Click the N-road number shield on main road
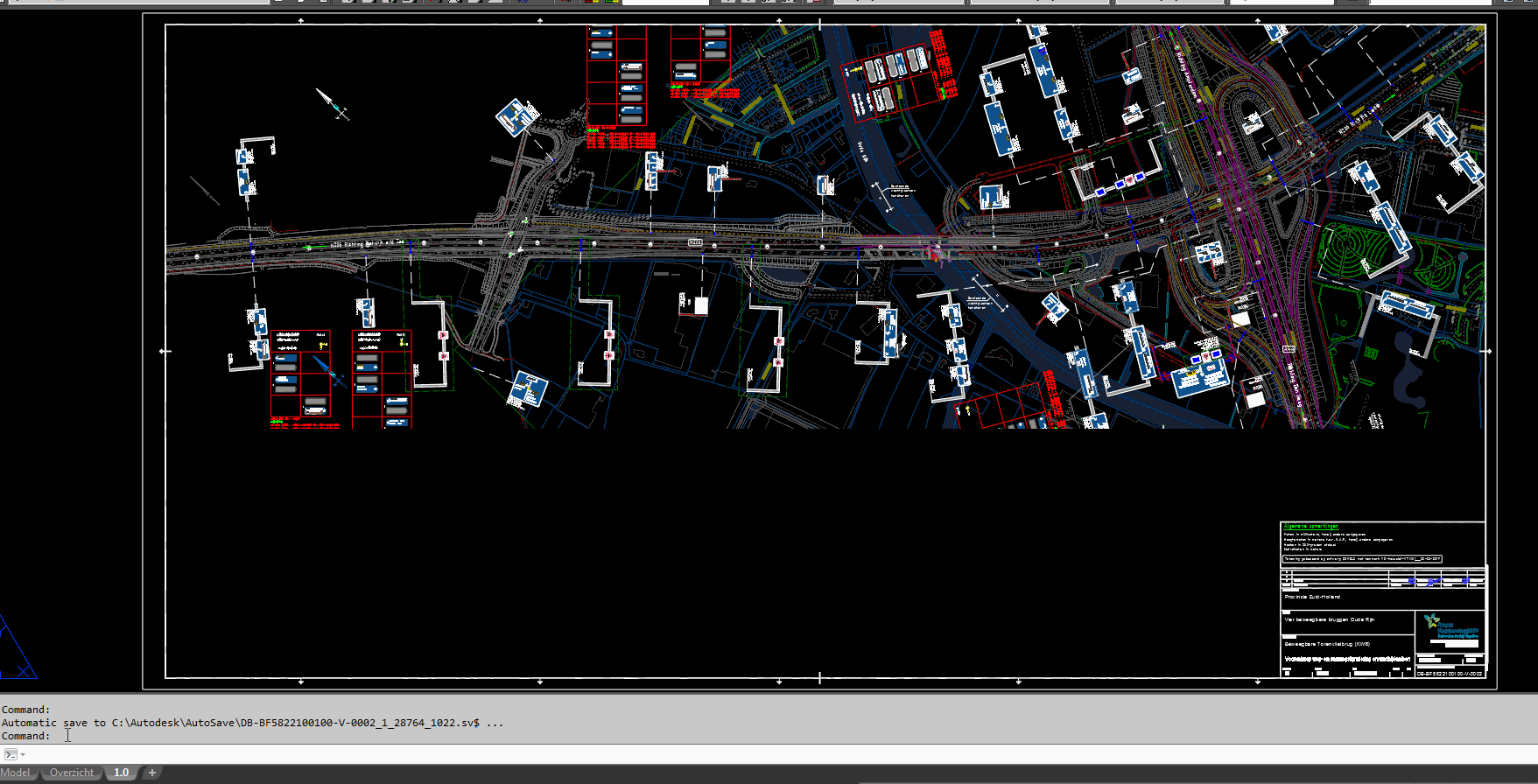This screenshot has height=784, width=1538. (695, 242)
